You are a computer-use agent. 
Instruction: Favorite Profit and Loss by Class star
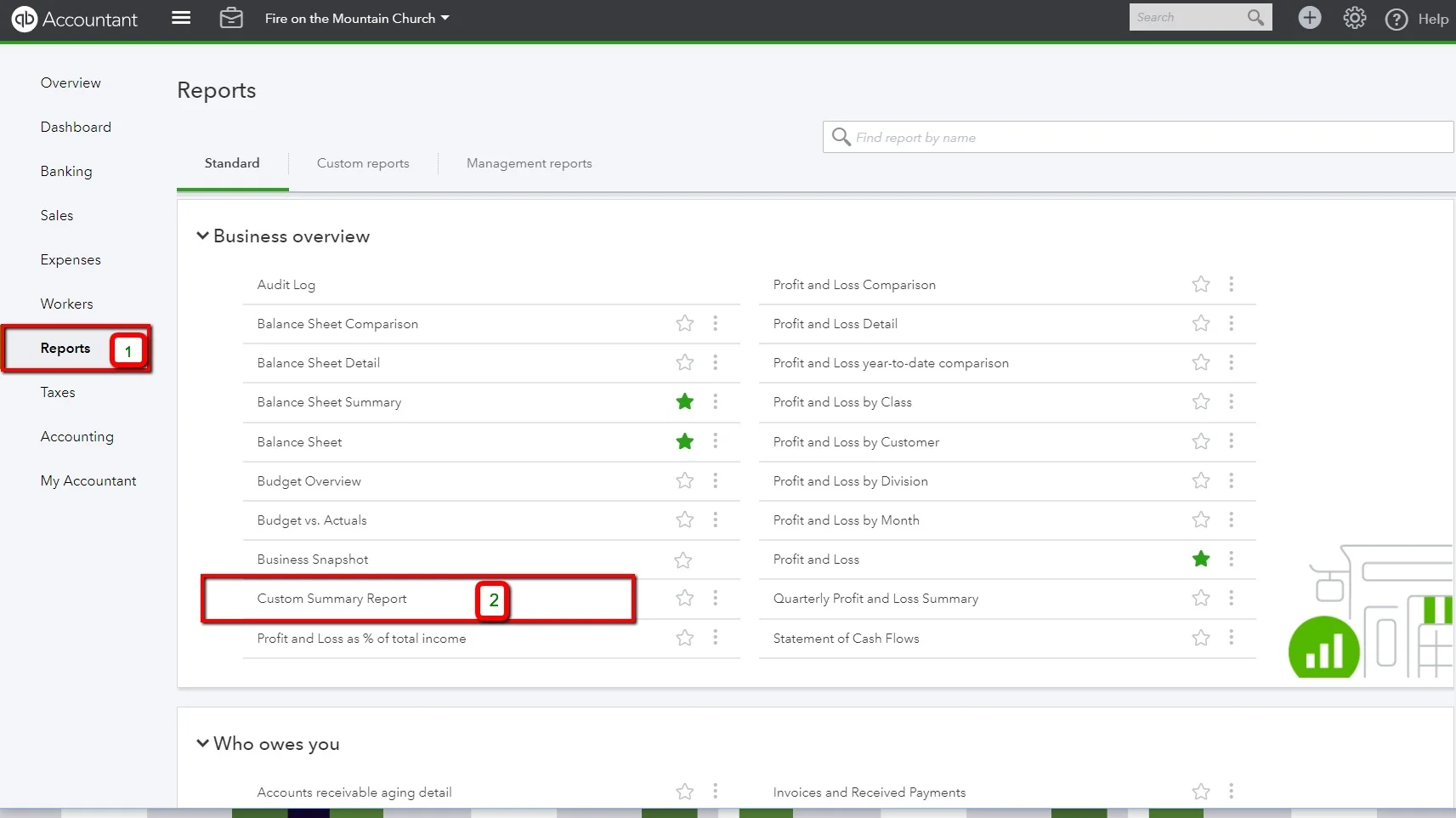click(1200, 401)
